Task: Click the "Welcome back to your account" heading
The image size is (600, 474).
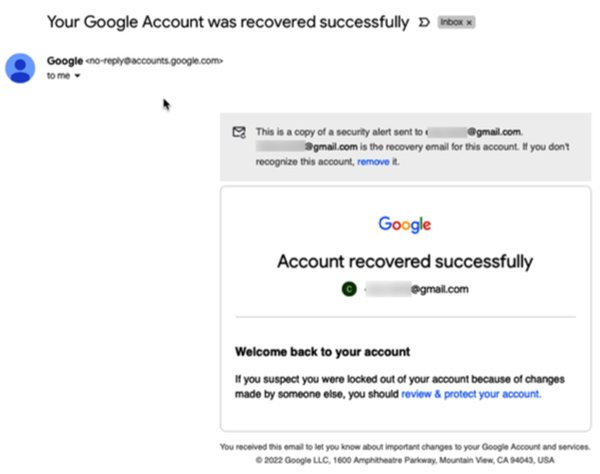Action: 322,352
